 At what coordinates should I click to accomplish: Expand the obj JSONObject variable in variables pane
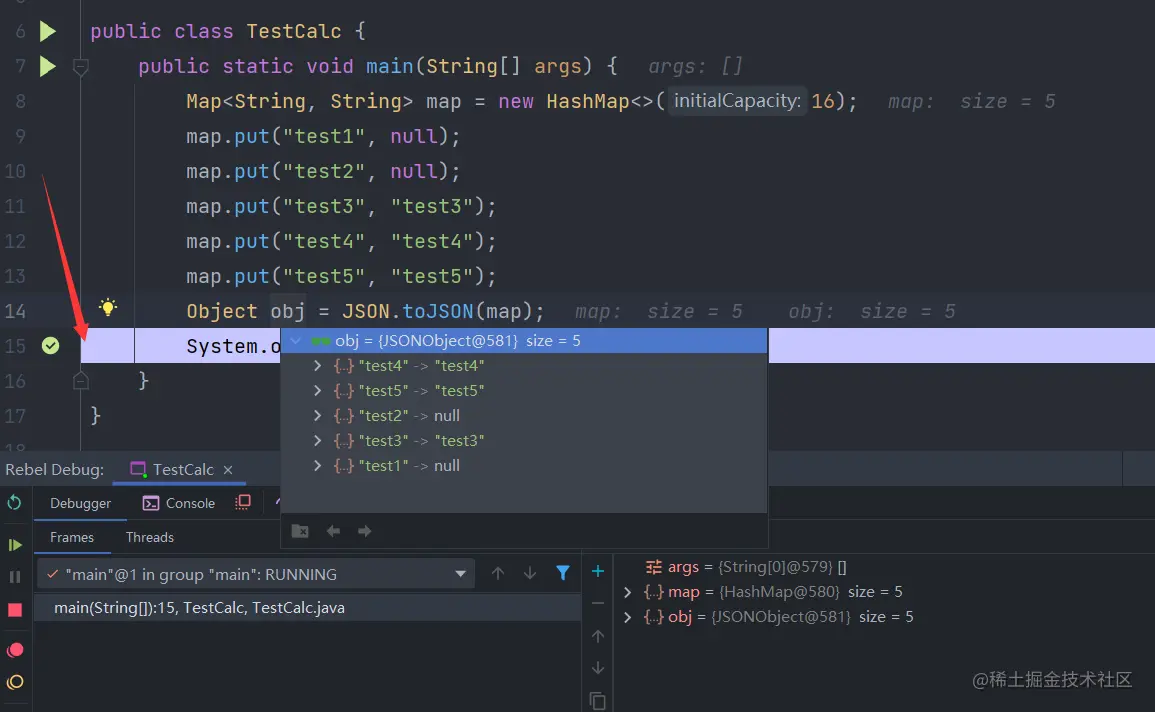[x=628, y=617]
